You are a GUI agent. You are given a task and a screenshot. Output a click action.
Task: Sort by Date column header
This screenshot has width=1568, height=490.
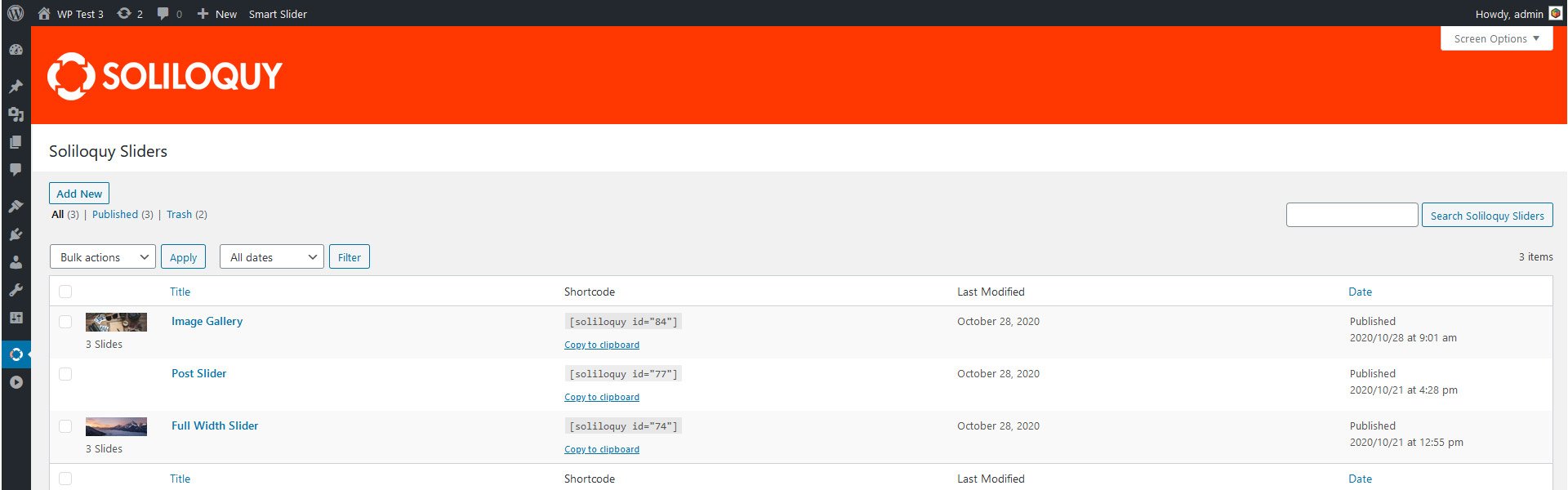tap(1360, 292)
